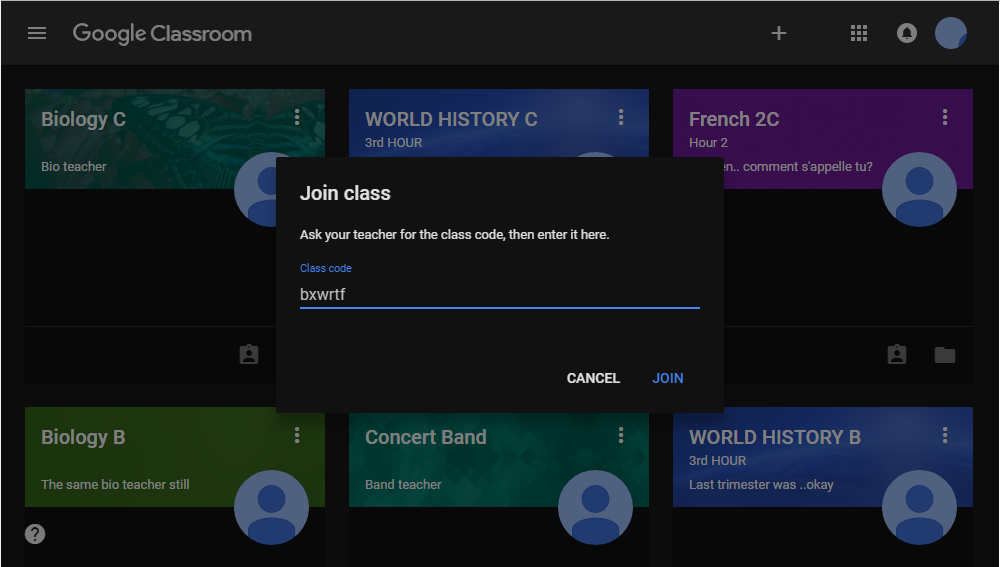Click the plus icon to add class
The image size is (1000, 567).
tap(779, 33)
